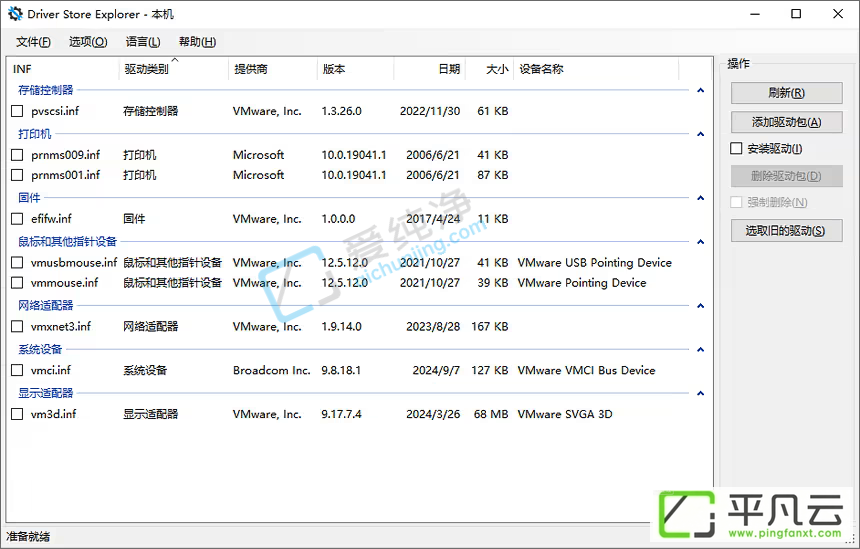Click the Driver Store Explorer gear icon
This screenshot has width=860, height=549.
pos(15,14)
